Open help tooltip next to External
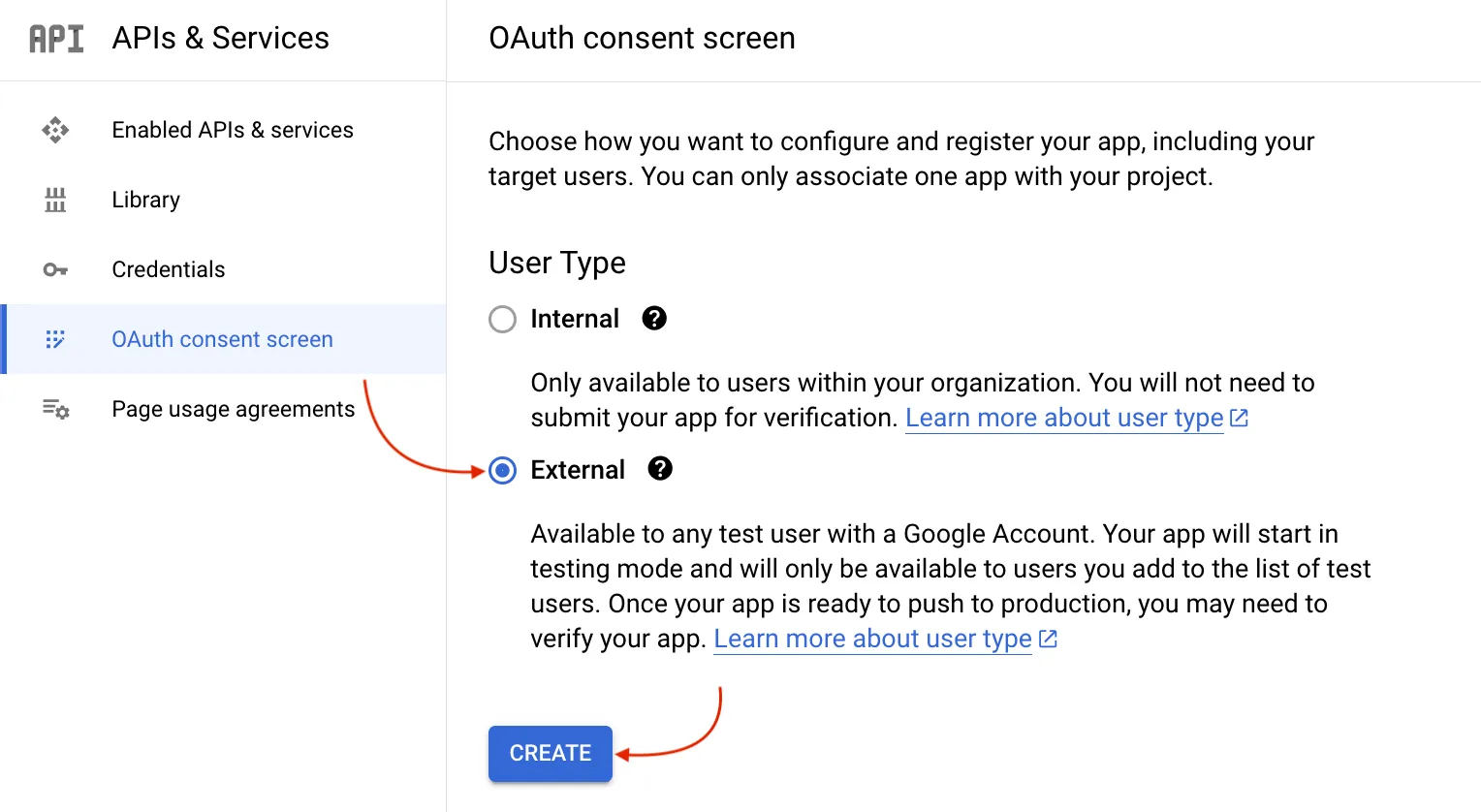1481x812 pixels. (660, 469)
